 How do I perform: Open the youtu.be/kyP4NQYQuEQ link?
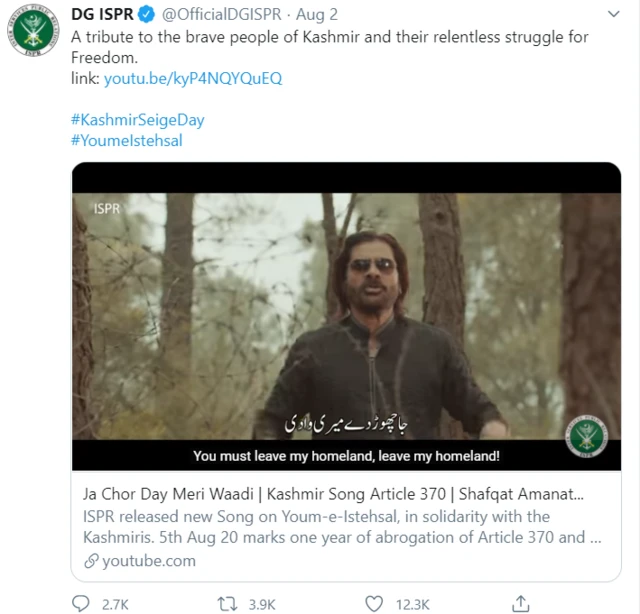193,78
